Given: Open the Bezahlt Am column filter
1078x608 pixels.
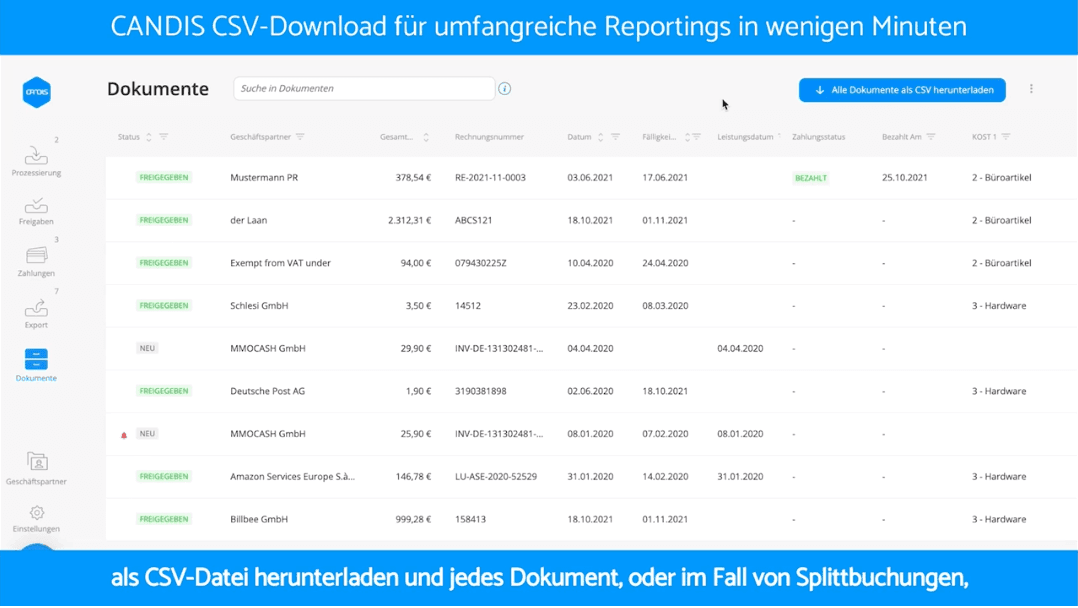Looking at the screenshot, I should tap(931, 137).
